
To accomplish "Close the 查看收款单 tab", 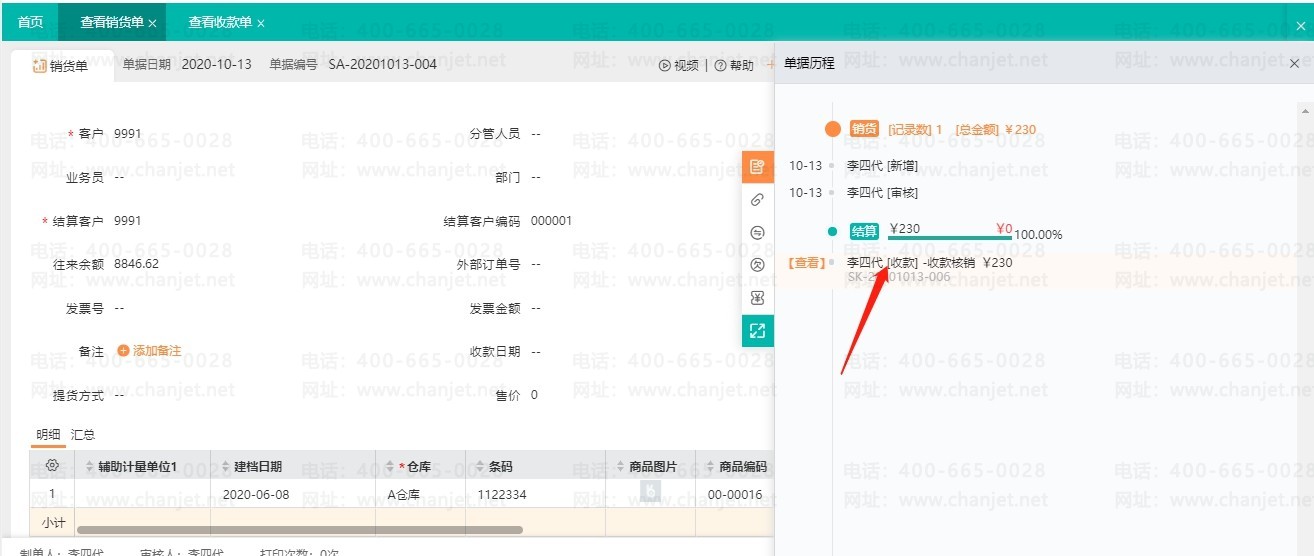I will (x=261, y=23).
